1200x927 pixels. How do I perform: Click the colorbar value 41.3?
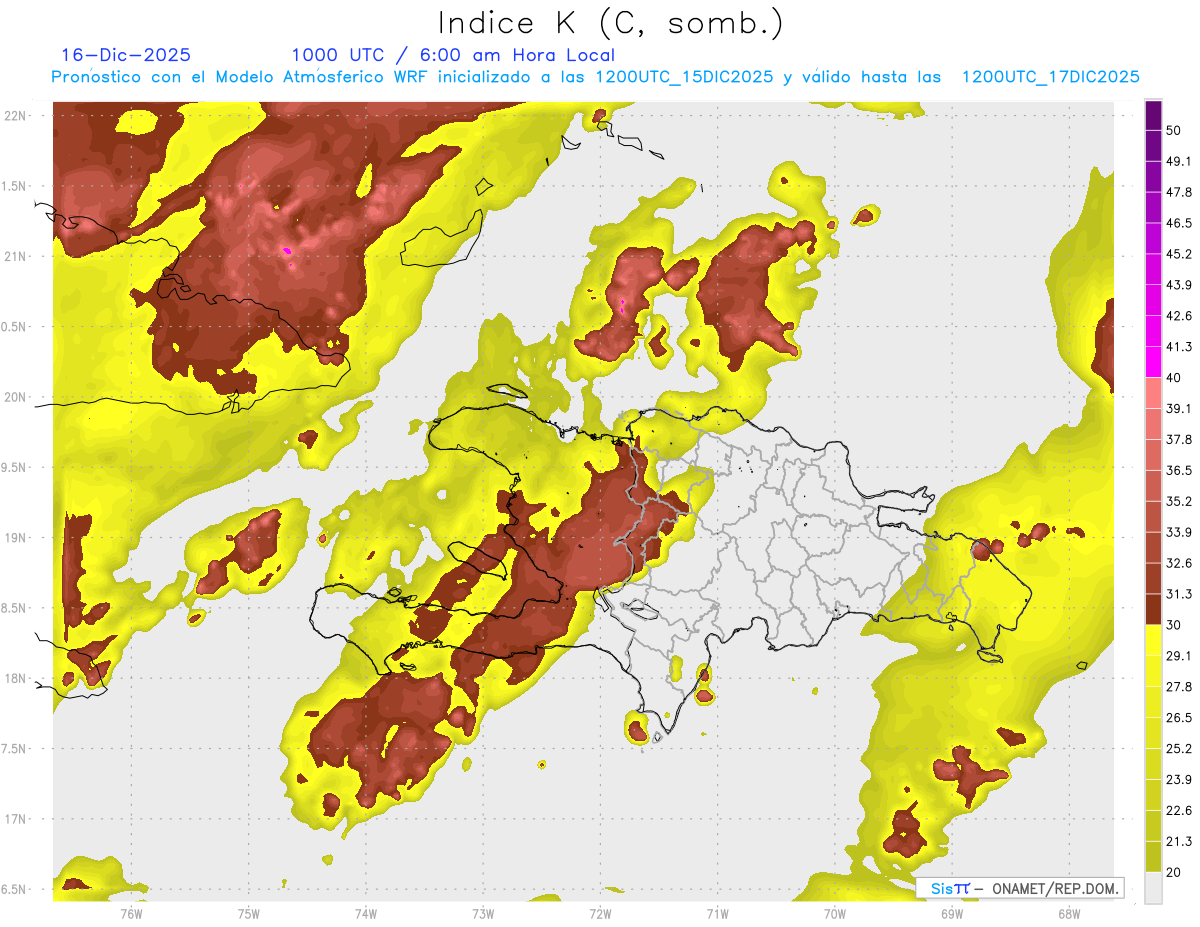coord(1179,347)
